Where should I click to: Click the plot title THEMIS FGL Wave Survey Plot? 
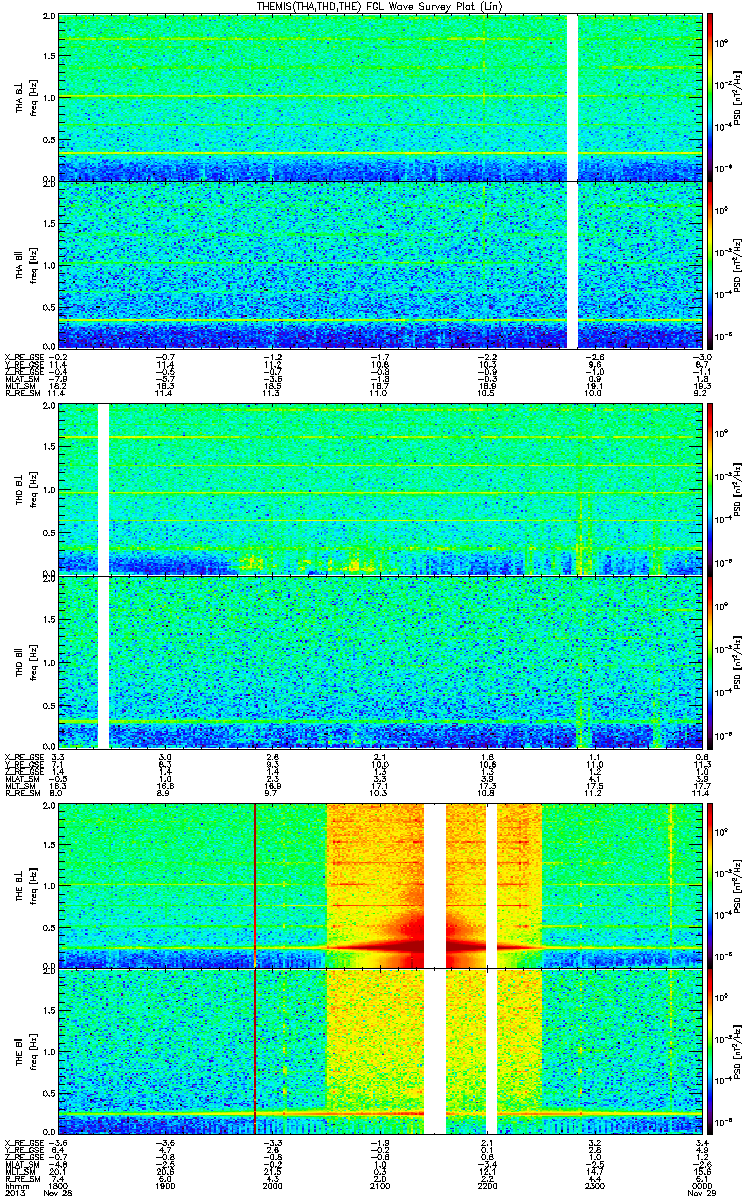pyautogui.click(x=379, y=6)
